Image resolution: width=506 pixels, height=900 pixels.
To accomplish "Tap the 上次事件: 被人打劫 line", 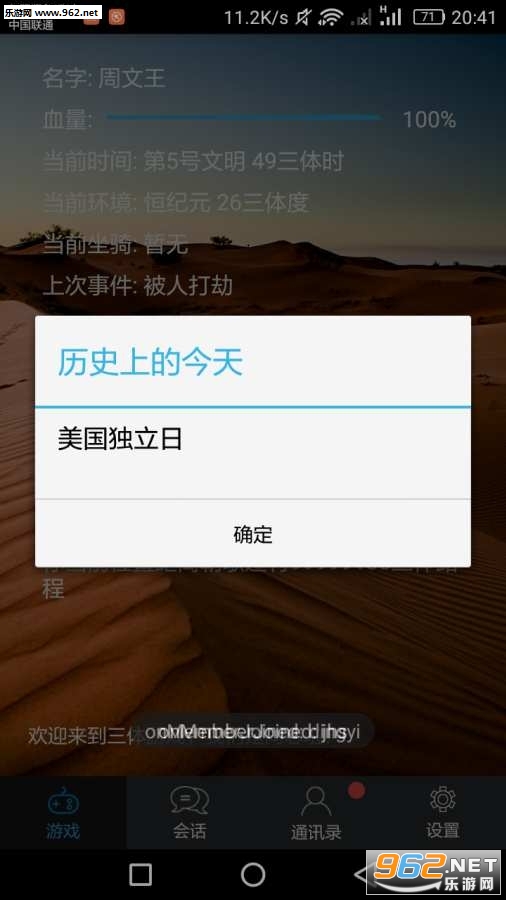I will click(138, 285).
